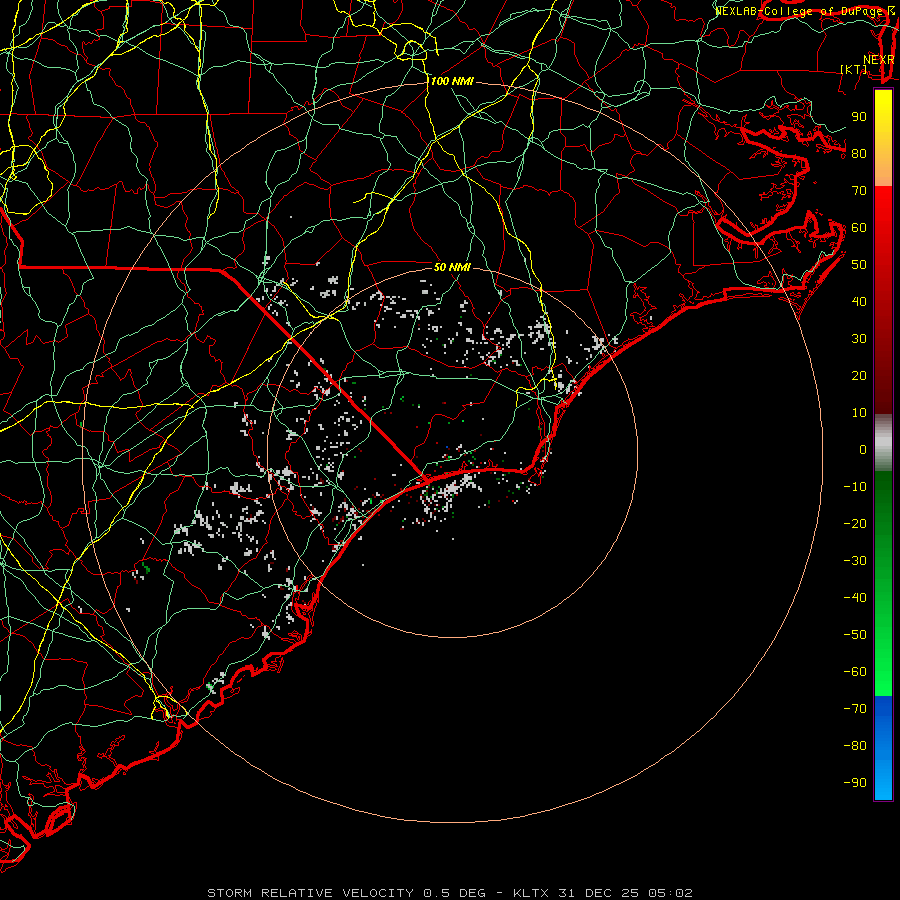900x900 pixels.
Task: Click the "40" scale value
Action: (859, 302)
